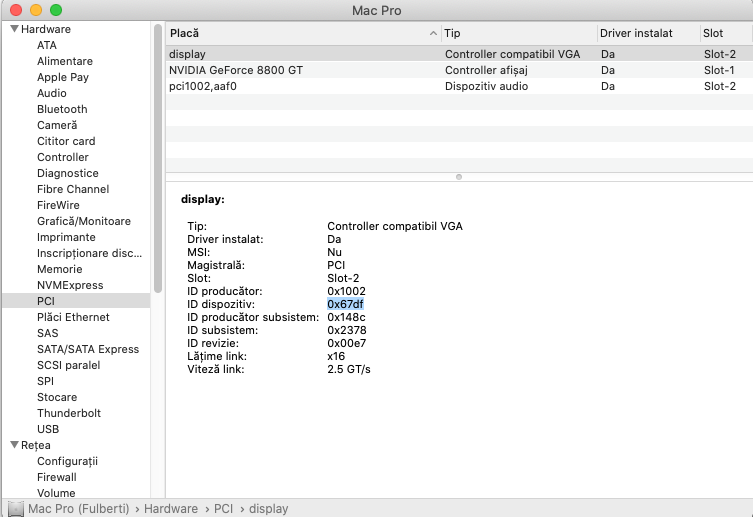Open the Bluetooth category
753x517 pixels.
coord(62,109)
